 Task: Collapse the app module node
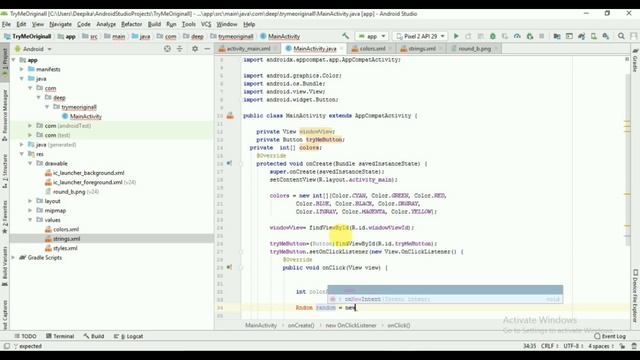14,60
